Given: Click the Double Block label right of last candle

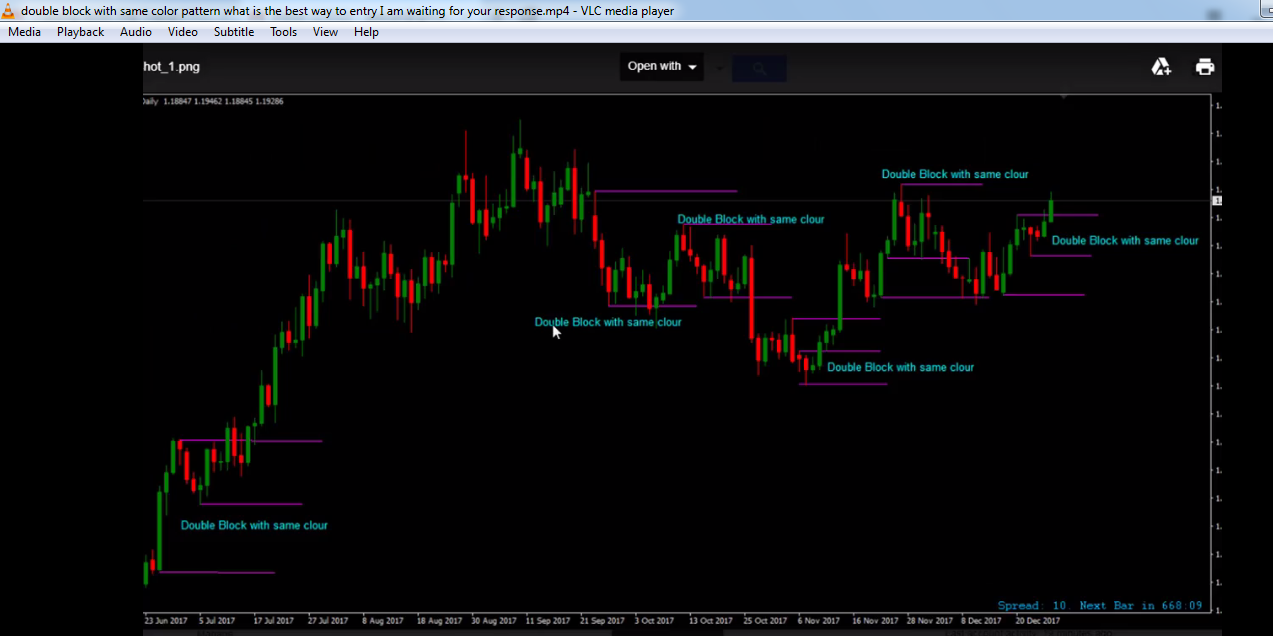Looking at the screenshot, I should tap(1125, 240).
